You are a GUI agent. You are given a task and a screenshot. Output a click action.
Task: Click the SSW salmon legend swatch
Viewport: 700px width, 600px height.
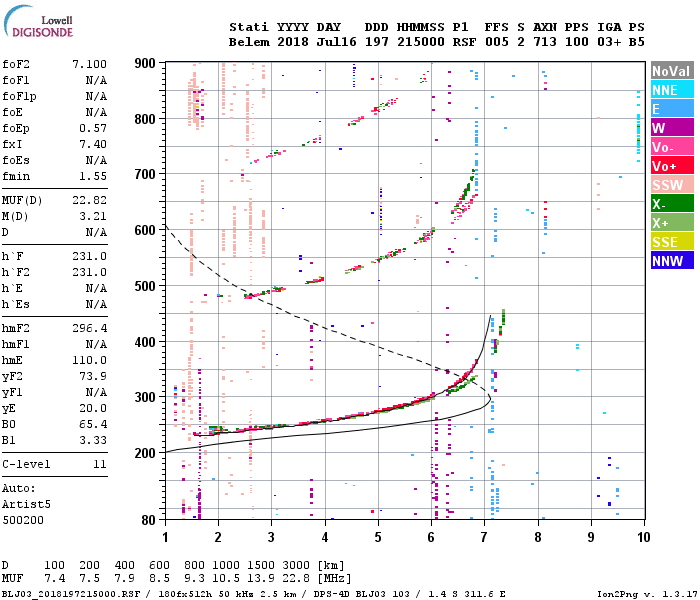(x=672, y=184)
